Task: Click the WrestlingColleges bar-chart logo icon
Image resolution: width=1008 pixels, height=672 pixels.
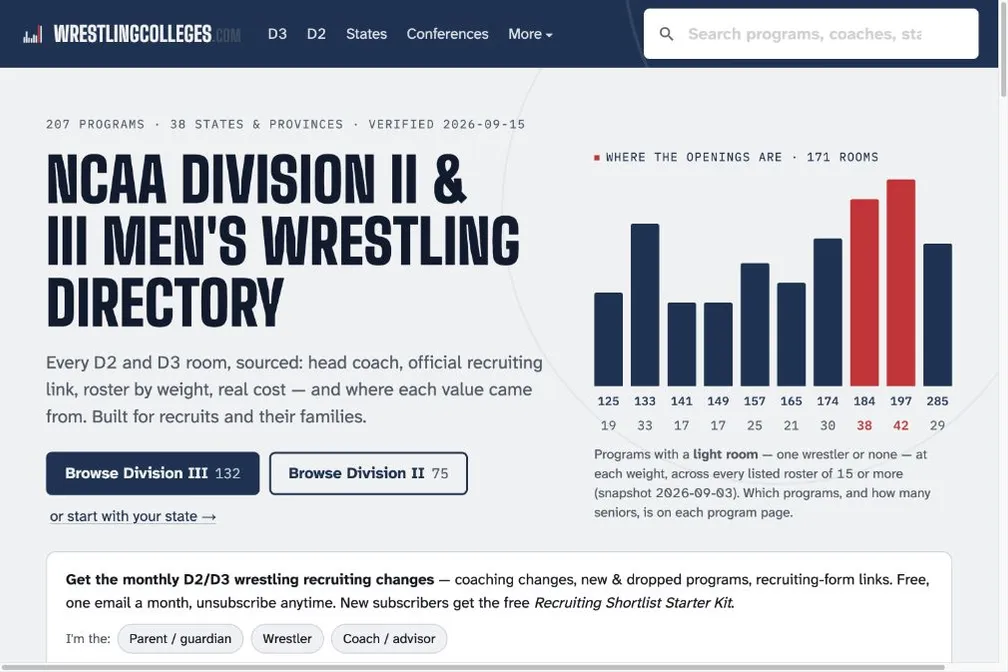Action: [33, 35]
